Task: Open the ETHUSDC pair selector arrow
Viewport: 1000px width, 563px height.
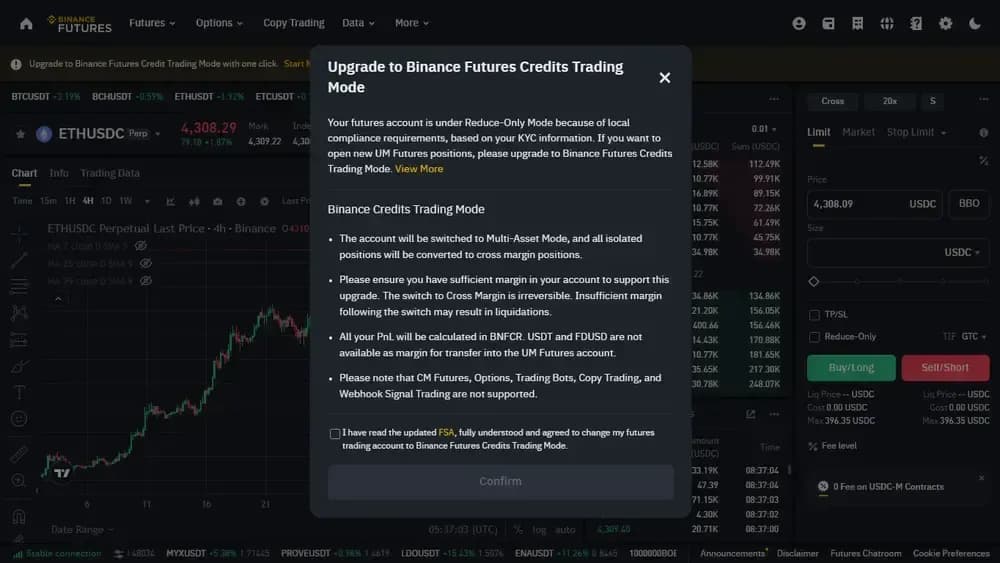Action: click(x=158, y=134)
